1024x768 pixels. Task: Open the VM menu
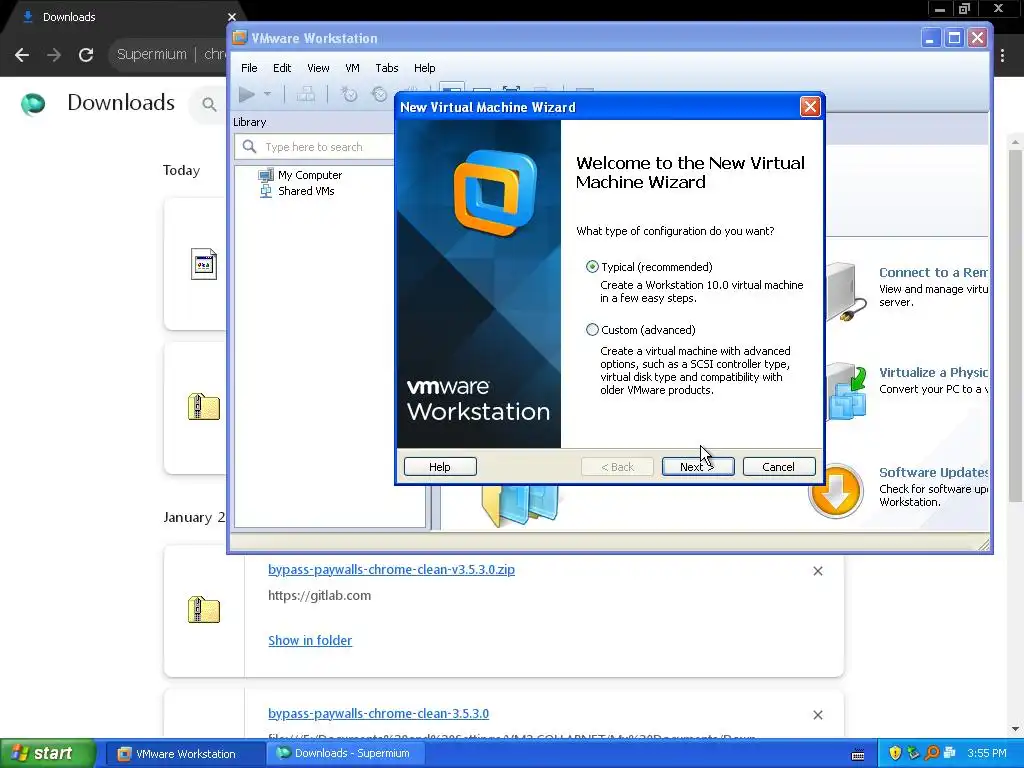[x=352, y=68]
